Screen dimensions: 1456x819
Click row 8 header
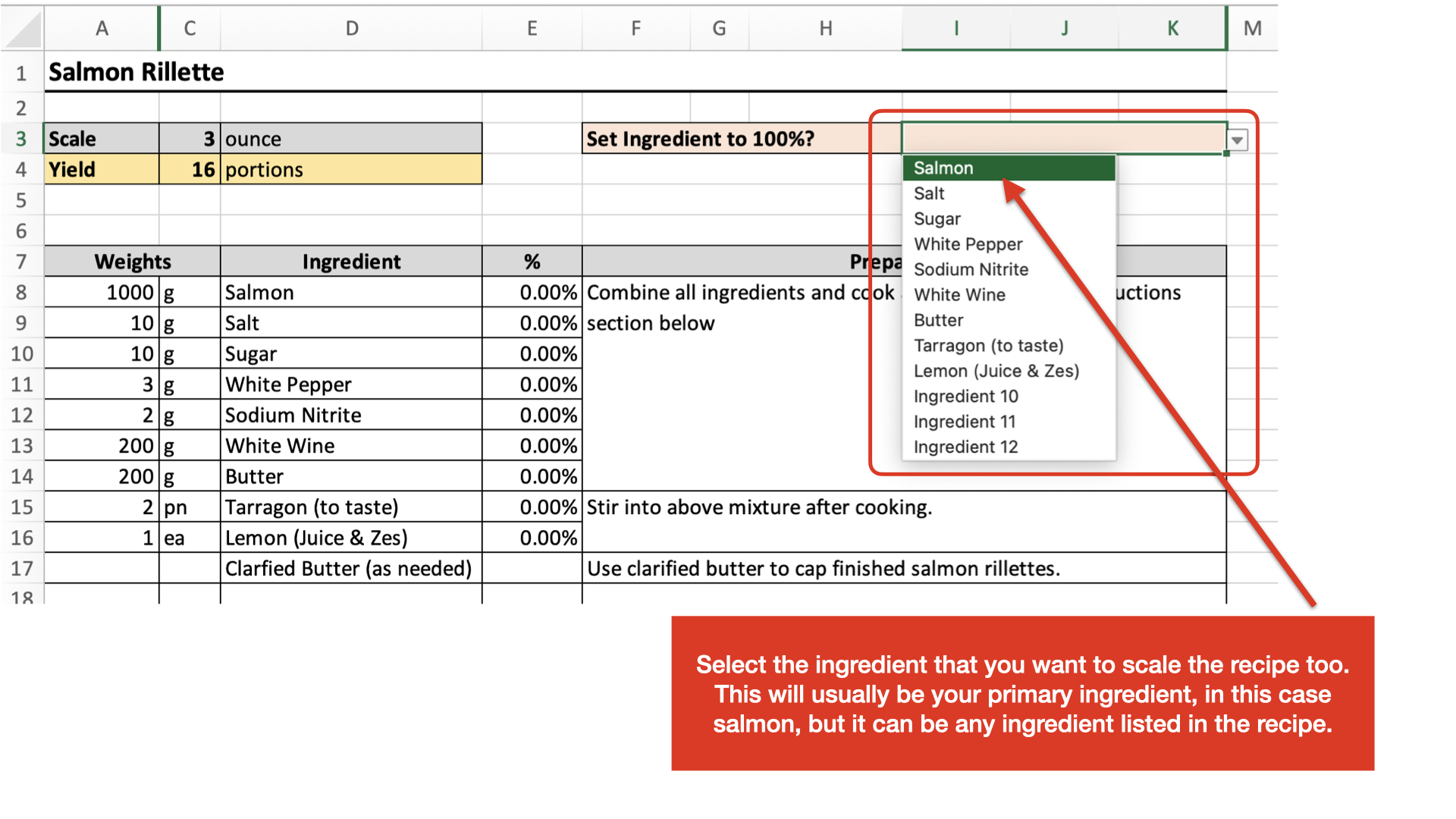[22, 292]
